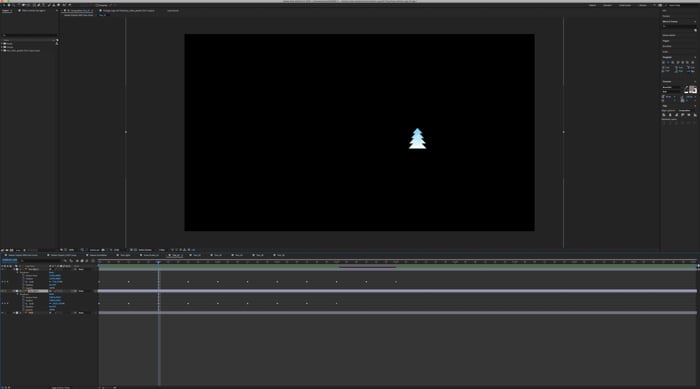Select layer 2 name in timeline
This screenshot has width=700, height=389.
(38, 291)
